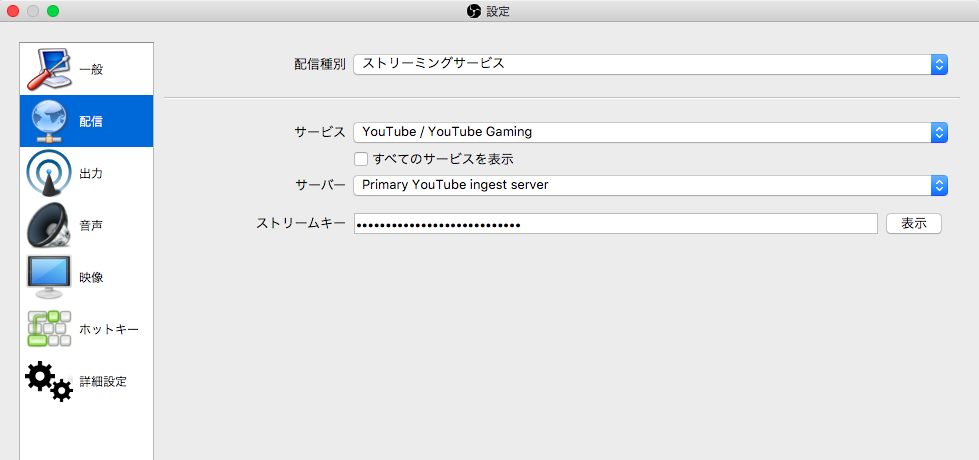Click the ストリームキー label
979x460 pixels.
point(301,223)
